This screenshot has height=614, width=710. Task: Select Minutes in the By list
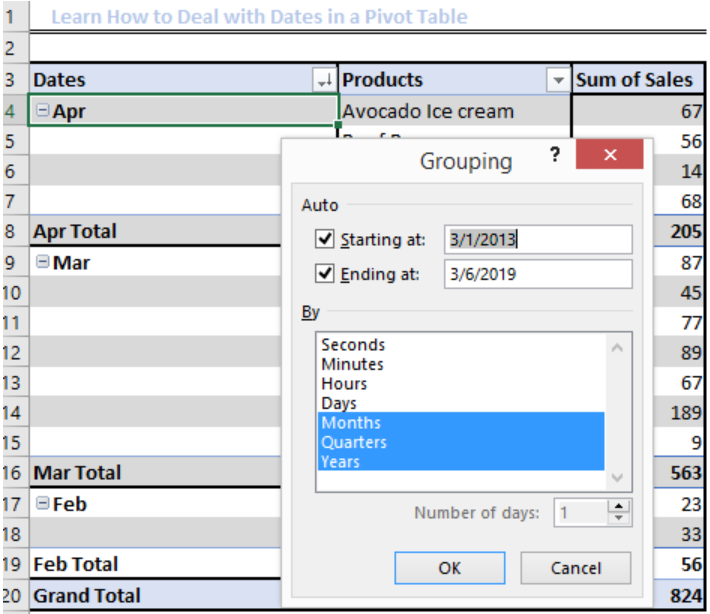pos(353,364)
